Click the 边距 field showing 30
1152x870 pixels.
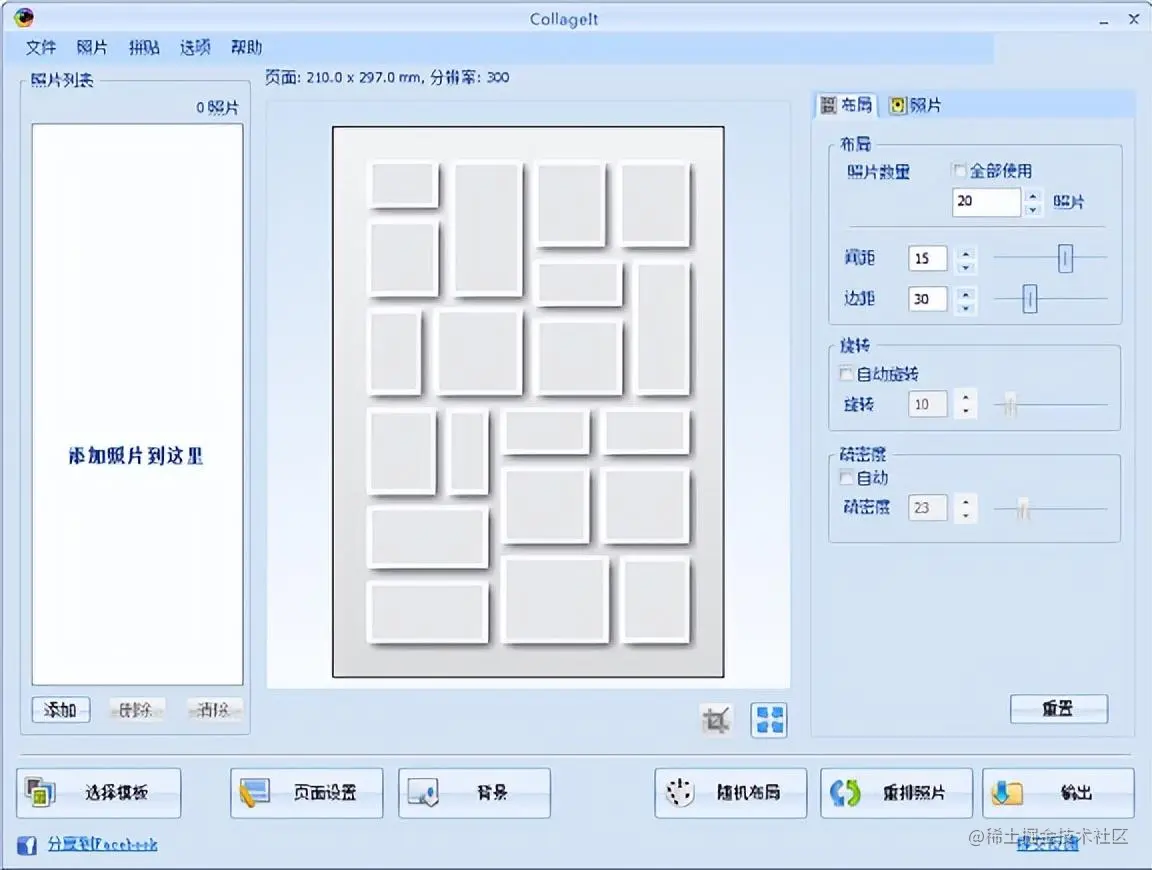pos(928,299)
